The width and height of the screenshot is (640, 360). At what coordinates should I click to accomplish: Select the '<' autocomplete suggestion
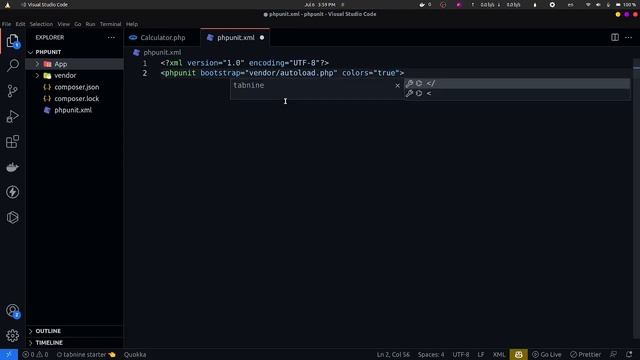point(517,93)
